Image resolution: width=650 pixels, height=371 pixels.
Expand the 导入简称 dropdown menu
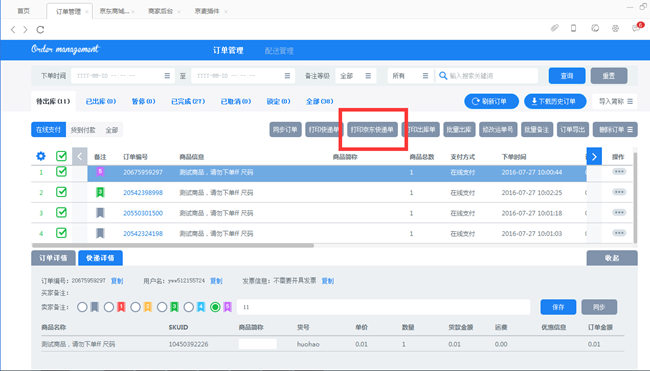click(x=615, y=101)
